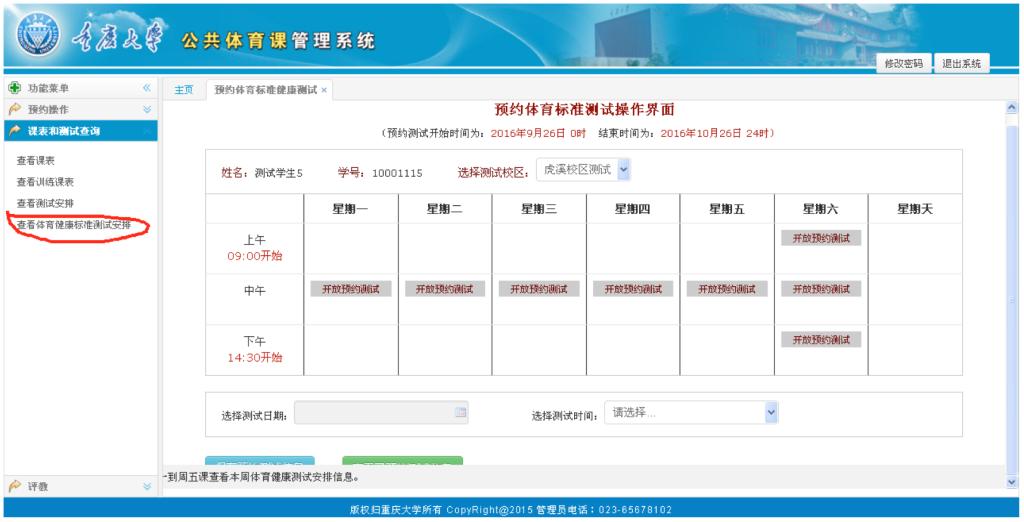Screen dimensions: 1024x522
Task: Click the arrow icon next to 预约操作
Action: [14, 110]
